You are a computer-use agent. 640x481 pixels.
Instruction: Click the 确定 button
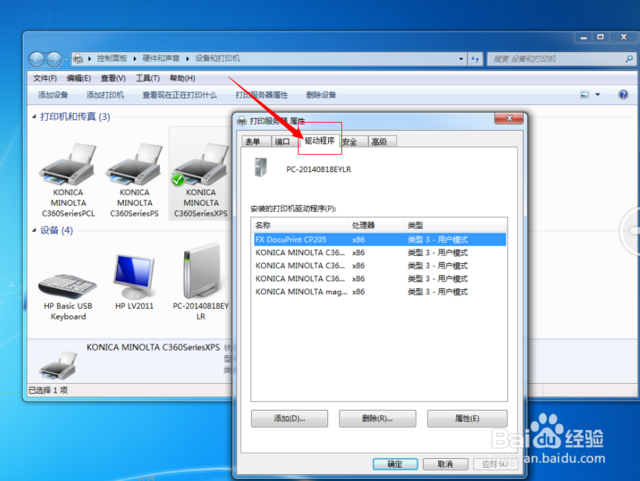tap(395, 464)
